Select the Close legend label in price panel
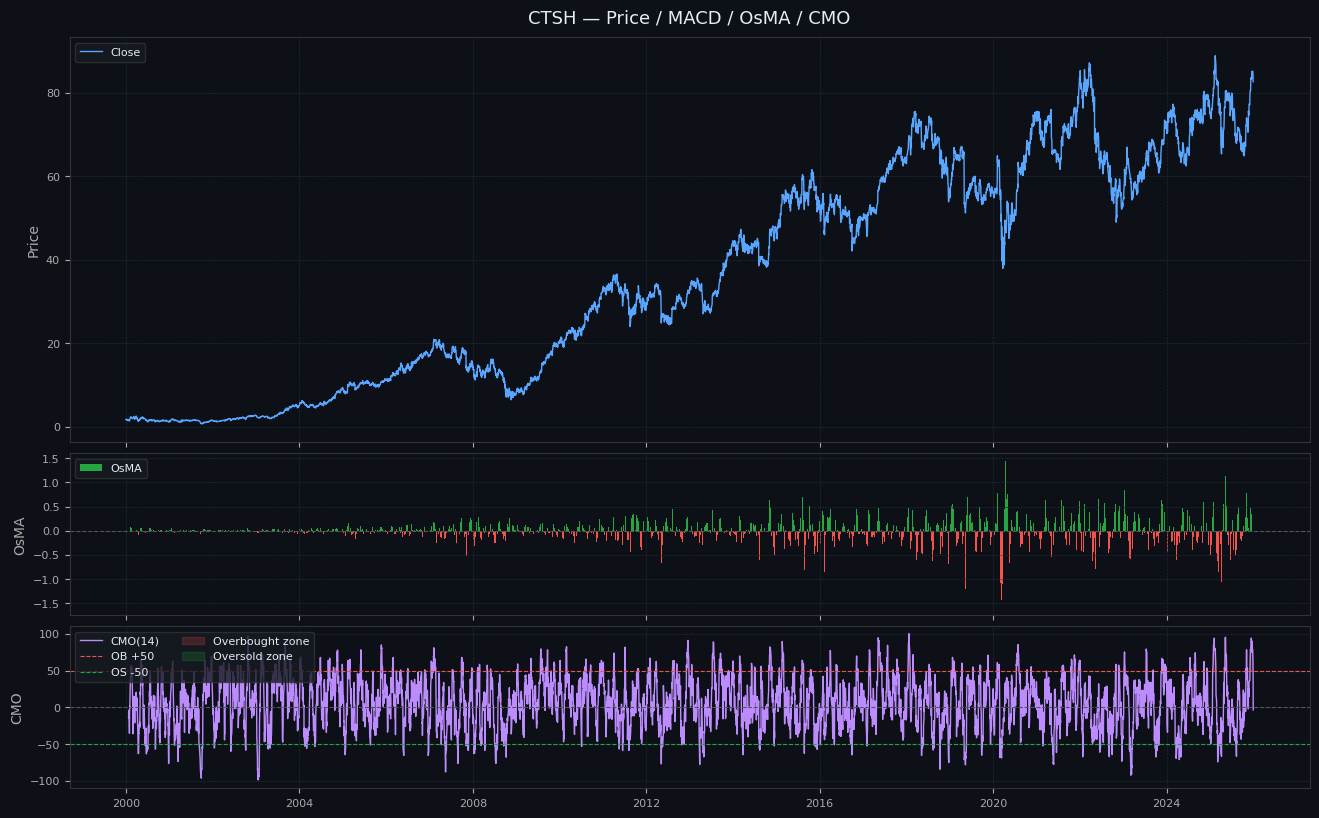This screenshot has width=1319, height=818. click(x=125, y=53)
